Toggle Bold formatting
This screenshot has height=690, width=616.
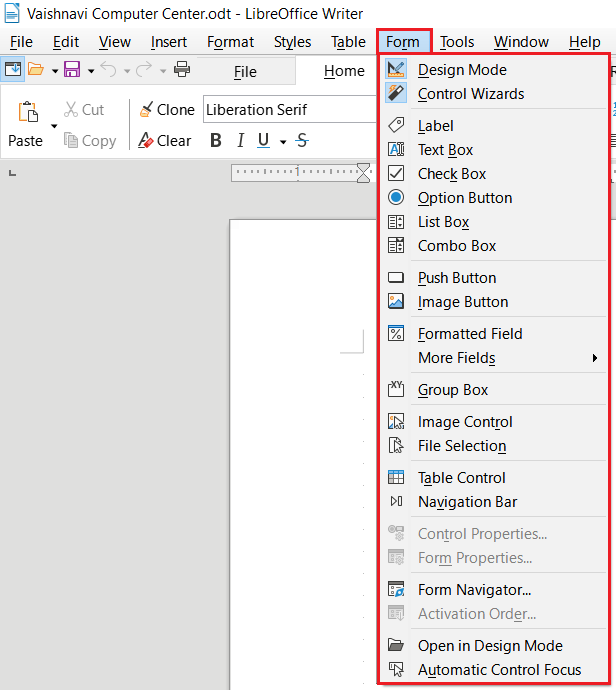(216, 141)
